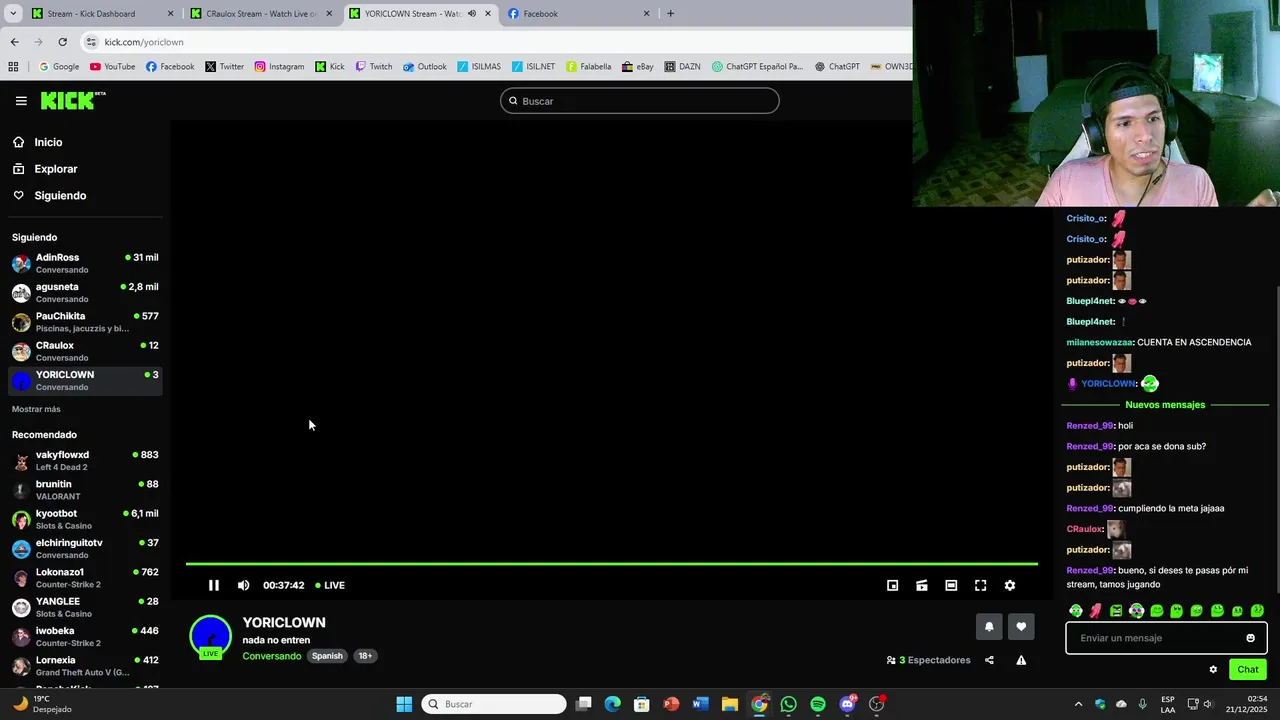The height and width of the screenshot is (720, 1280).
Task: Open AdinRoss channel from Siguiendo list
Action: [85, 263]
